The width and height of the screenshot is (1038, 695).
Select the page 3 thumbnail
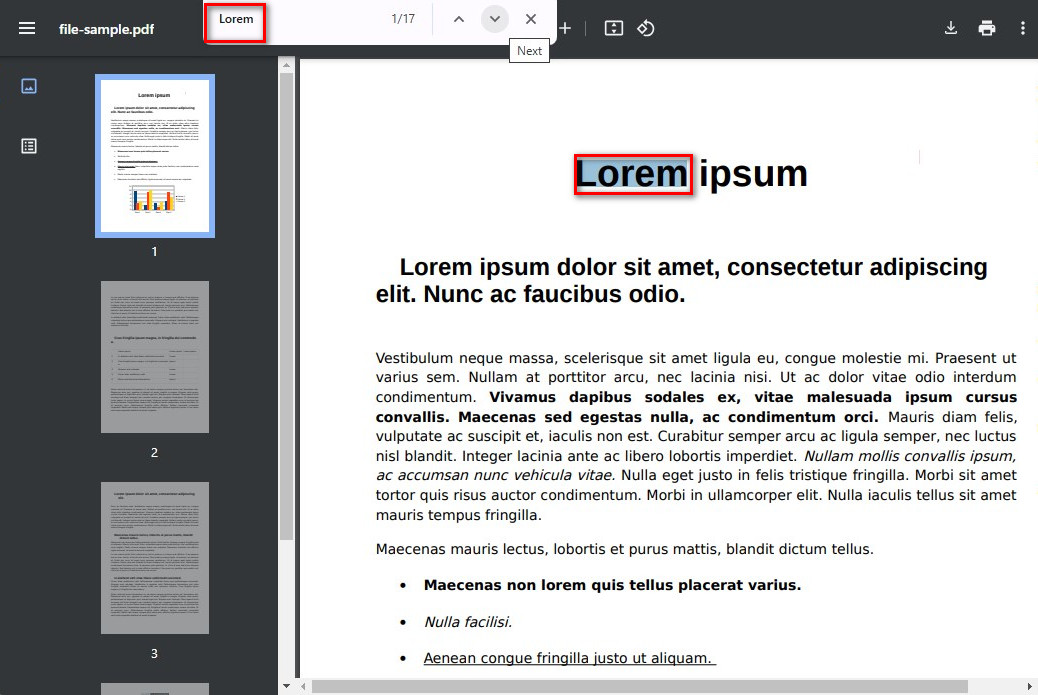[x=154, y=558]
